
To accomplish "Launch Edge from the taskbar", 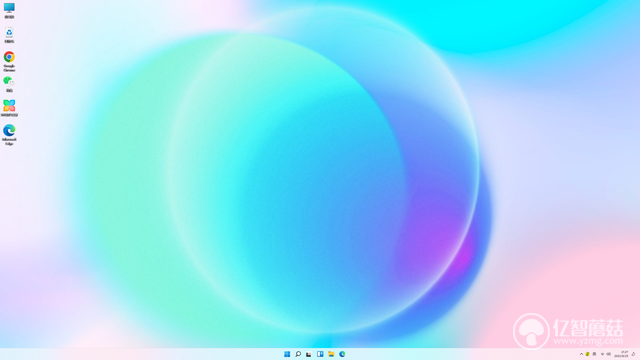I will (x=342, y=354).
